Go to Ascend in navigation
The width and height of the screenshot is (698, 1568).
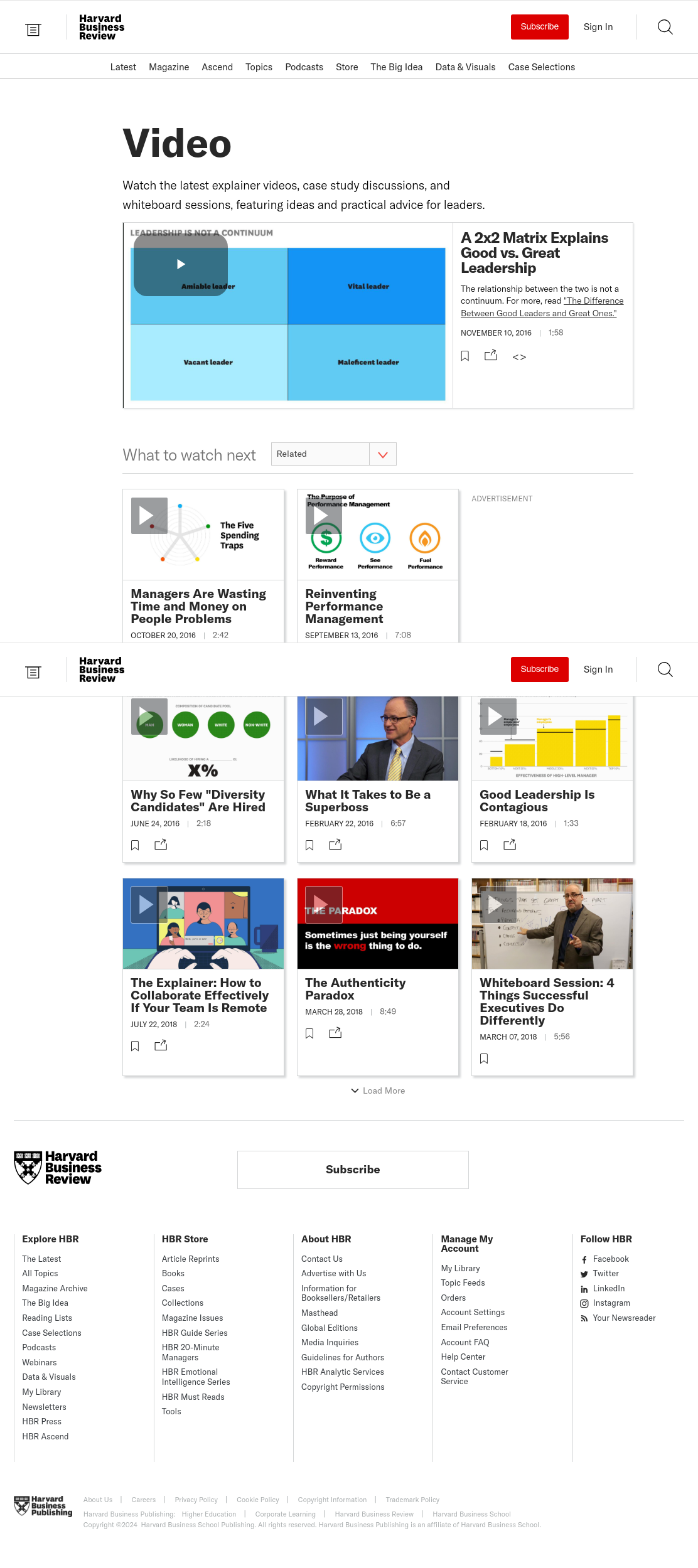pos(217,67)
